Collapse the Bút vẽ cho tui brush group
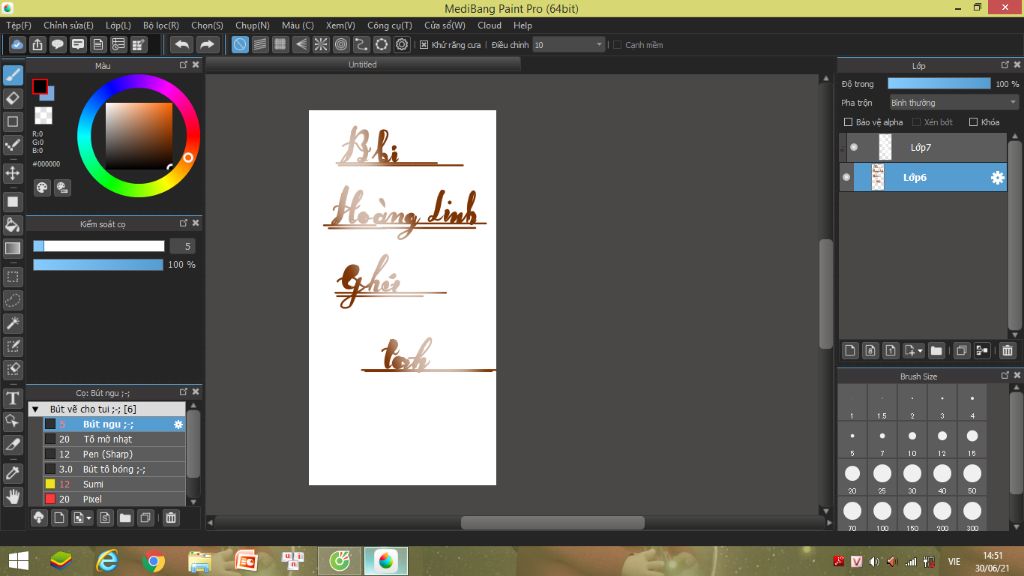1024x576 pixels. [x=35, y=409]
